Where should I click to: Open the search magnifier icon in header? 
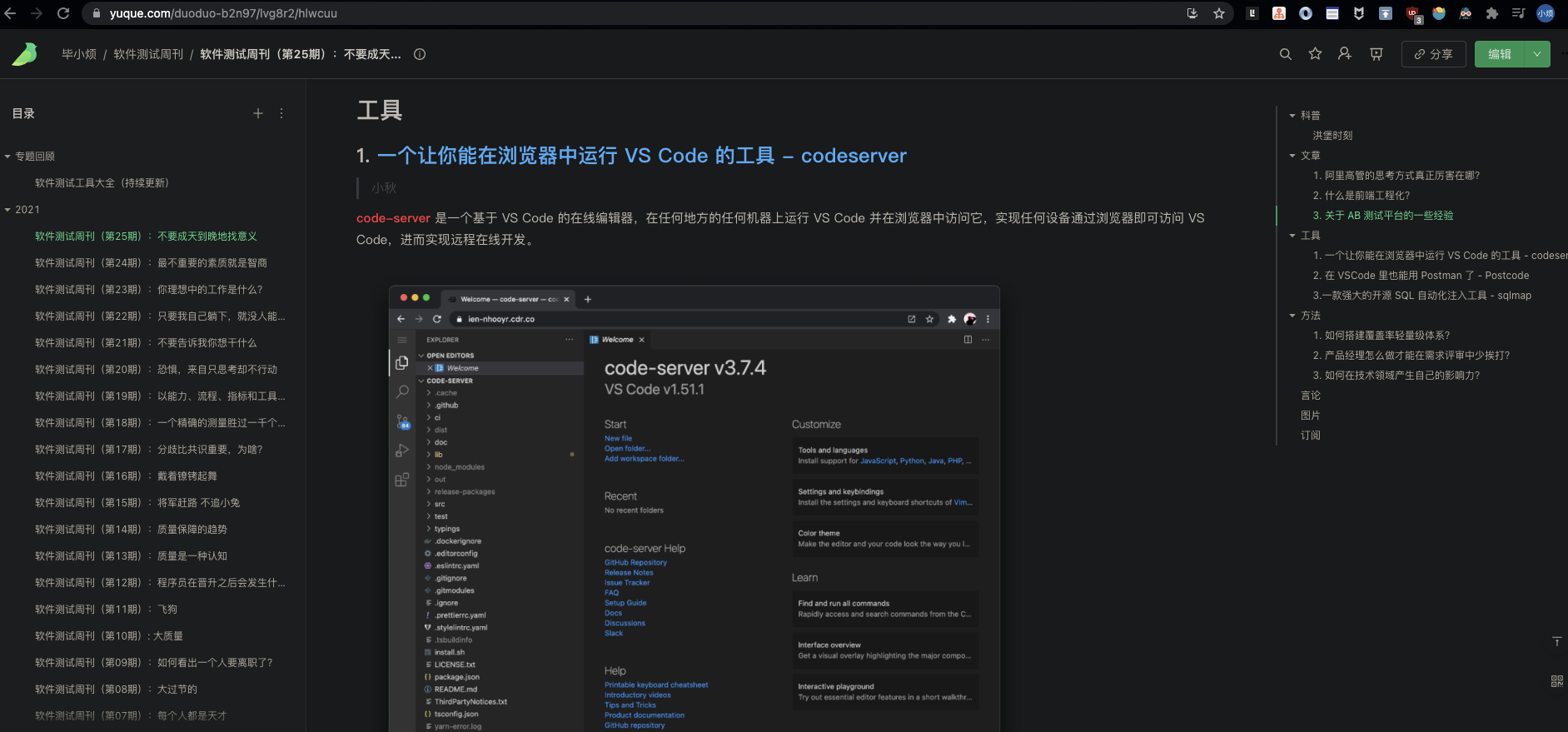(1286, 54)
